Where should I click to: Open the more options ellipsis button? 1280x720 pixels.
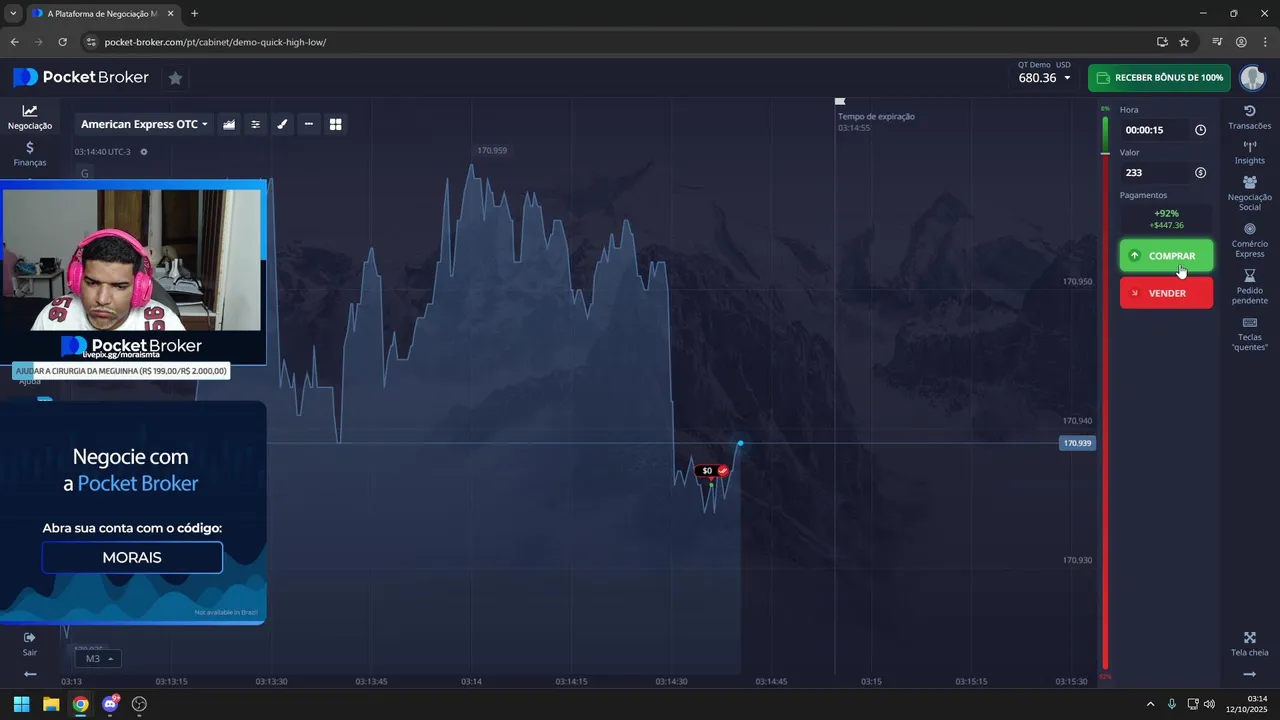(x=309, y=124)
